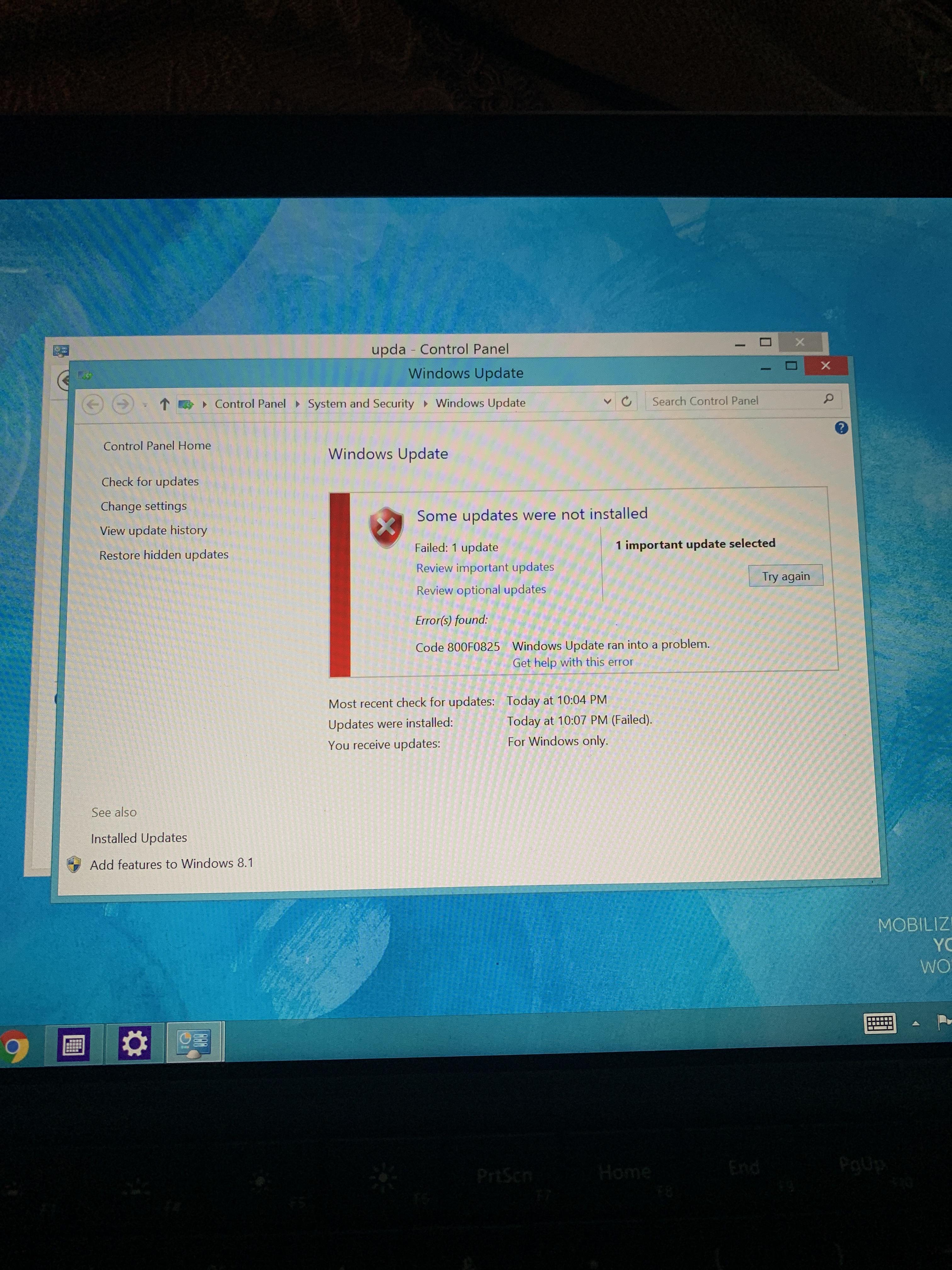Expand the chevron after Control Panel breadcrumb

(x=297, y=403)
